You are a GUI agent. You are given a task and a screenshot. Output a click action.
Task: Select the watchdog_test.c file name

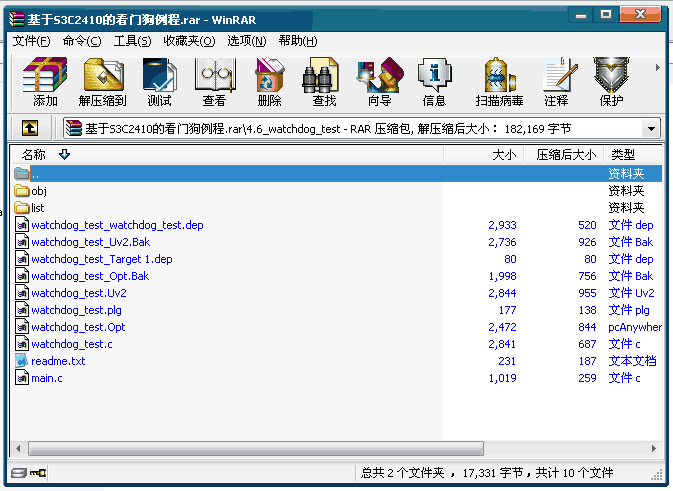pos(72,344)
